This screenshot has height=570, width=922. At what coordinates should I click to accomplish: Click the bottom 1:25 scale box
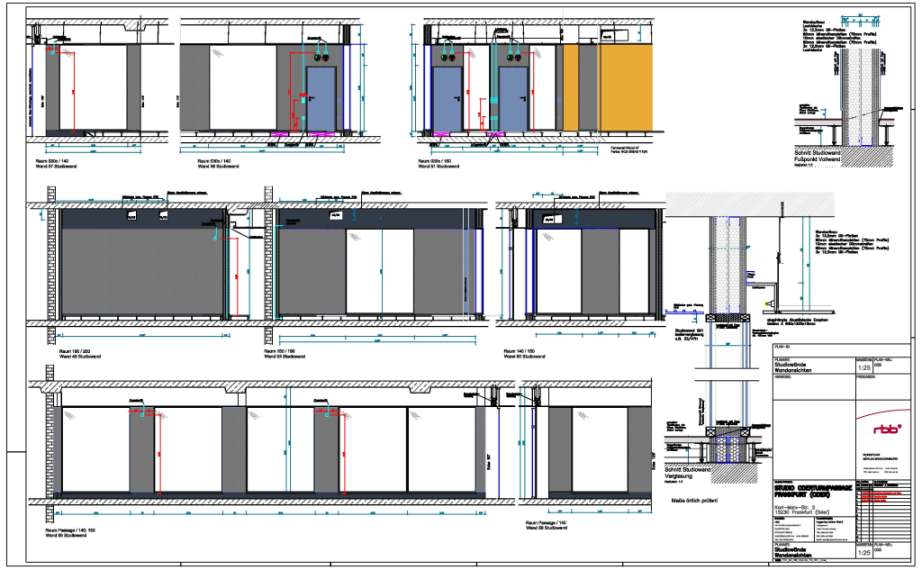coord(862,551)
